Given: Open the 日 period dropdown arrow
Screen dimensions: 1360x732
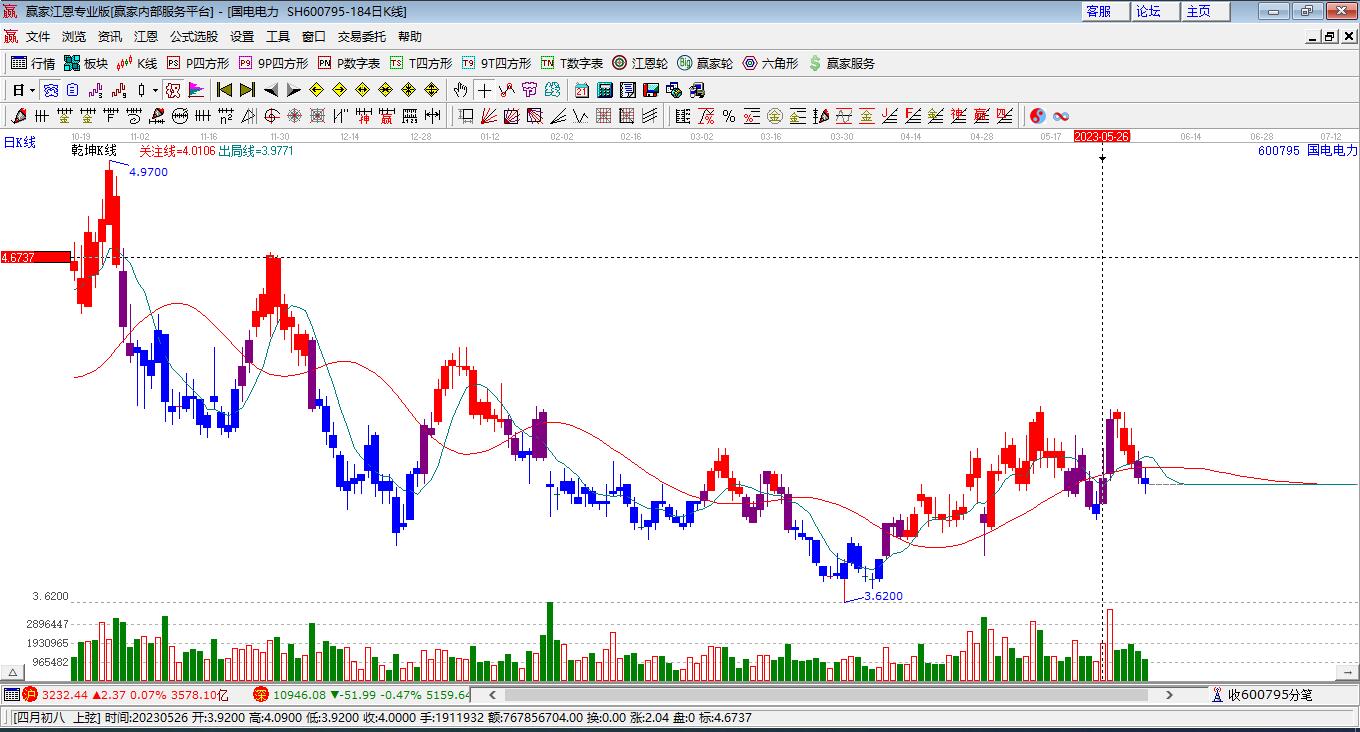Looking at the screenshot, I should point(32,90).
